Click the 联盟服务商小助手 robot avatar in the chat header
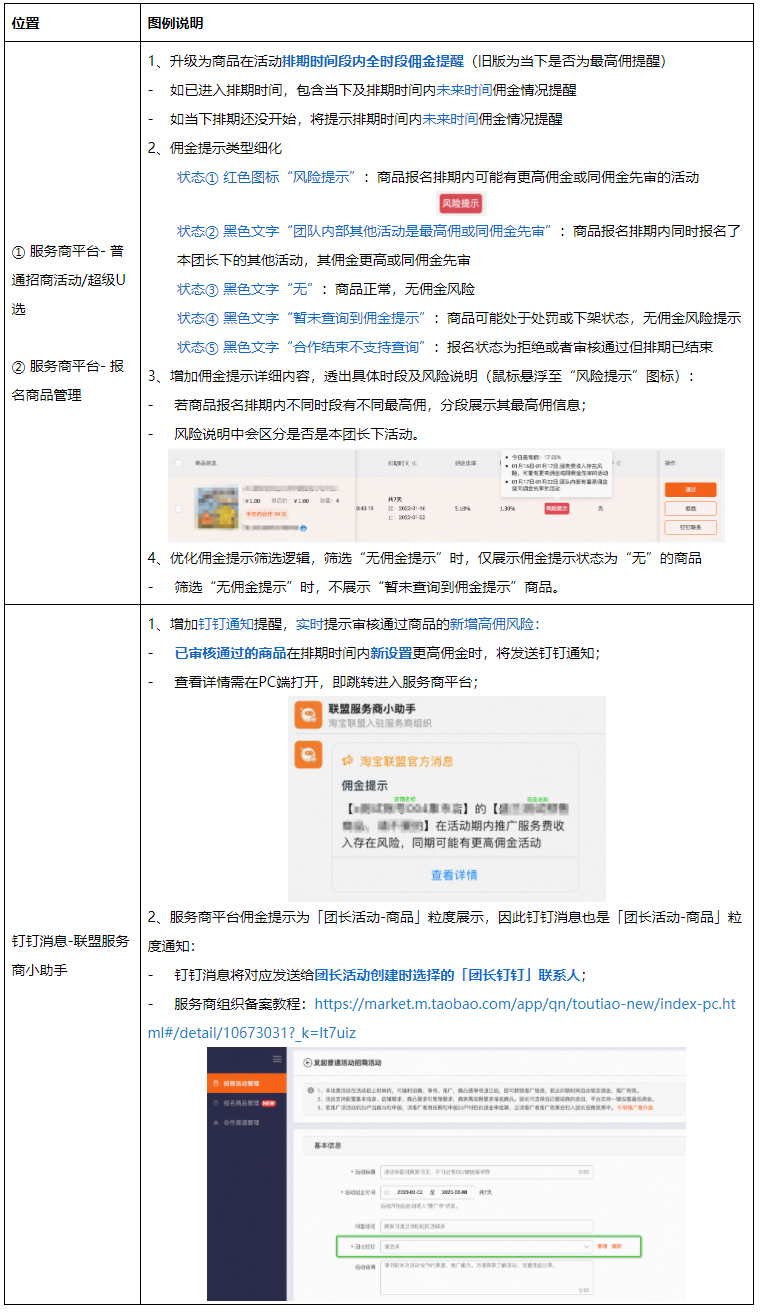761x1313 pixels. tap(308, 715)
